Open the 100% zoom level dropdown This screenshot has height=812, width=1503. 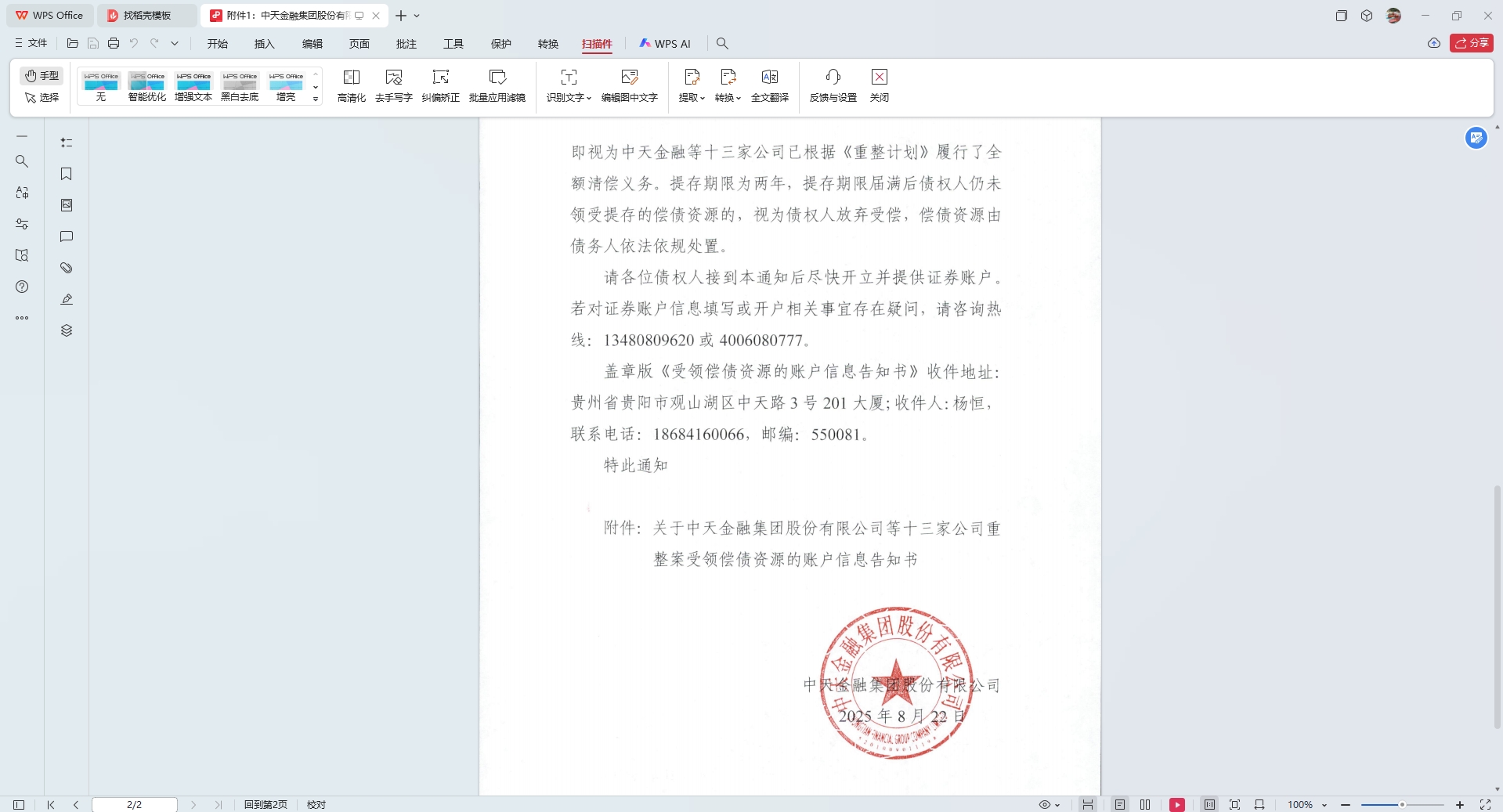(1307, 804)
